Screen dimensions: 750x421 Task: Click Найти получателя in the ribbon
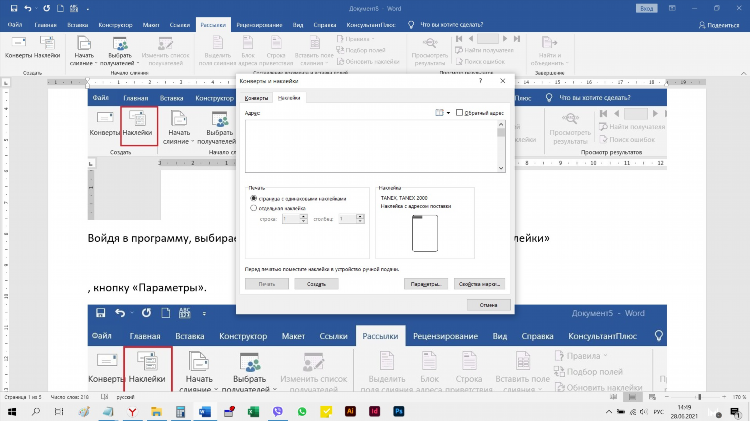click(x=485, y=50)
